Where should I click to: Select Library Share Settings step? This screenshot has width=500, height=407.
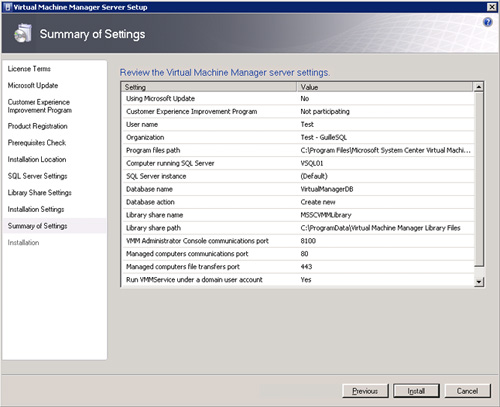coord(40,193)
